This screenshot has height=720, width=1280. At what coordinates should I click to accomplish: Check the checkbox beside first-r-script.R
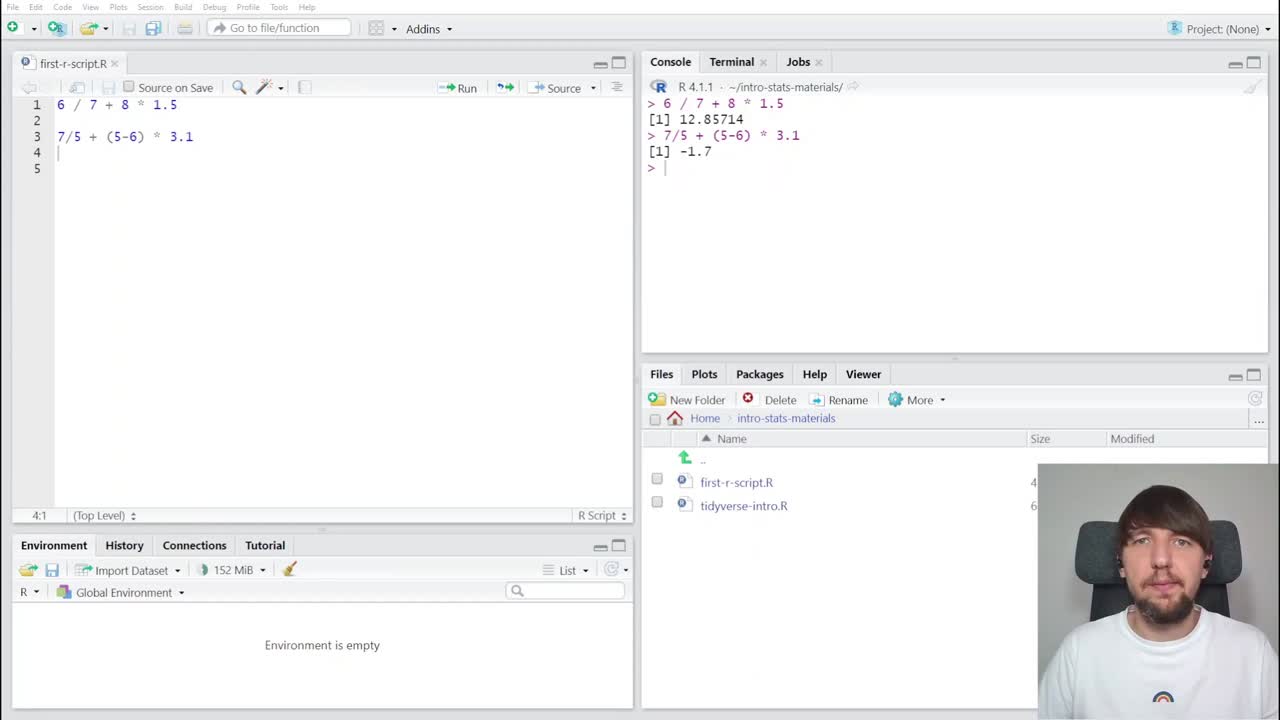(657, 479)
